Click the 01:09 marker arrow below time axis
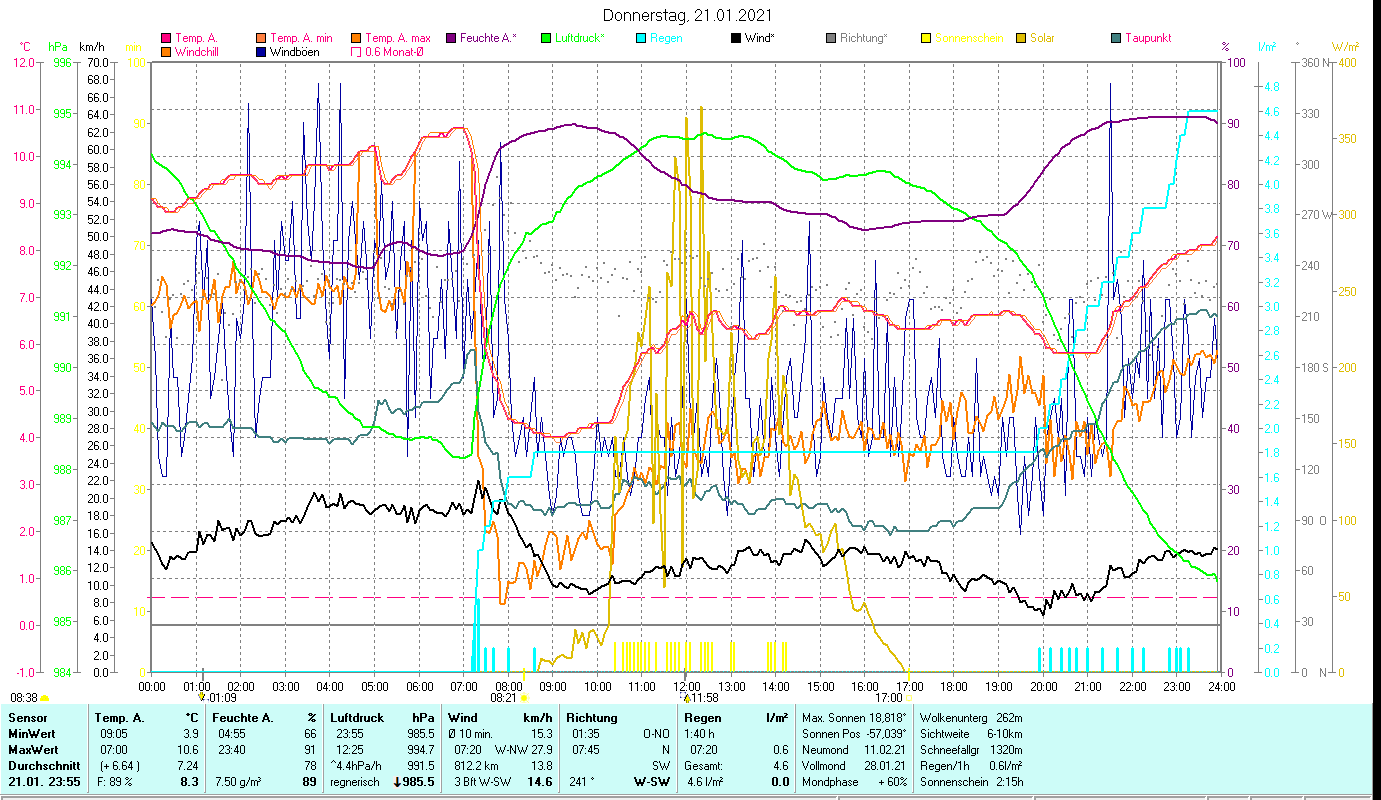 pyautogui.click(x=202, y=697)
